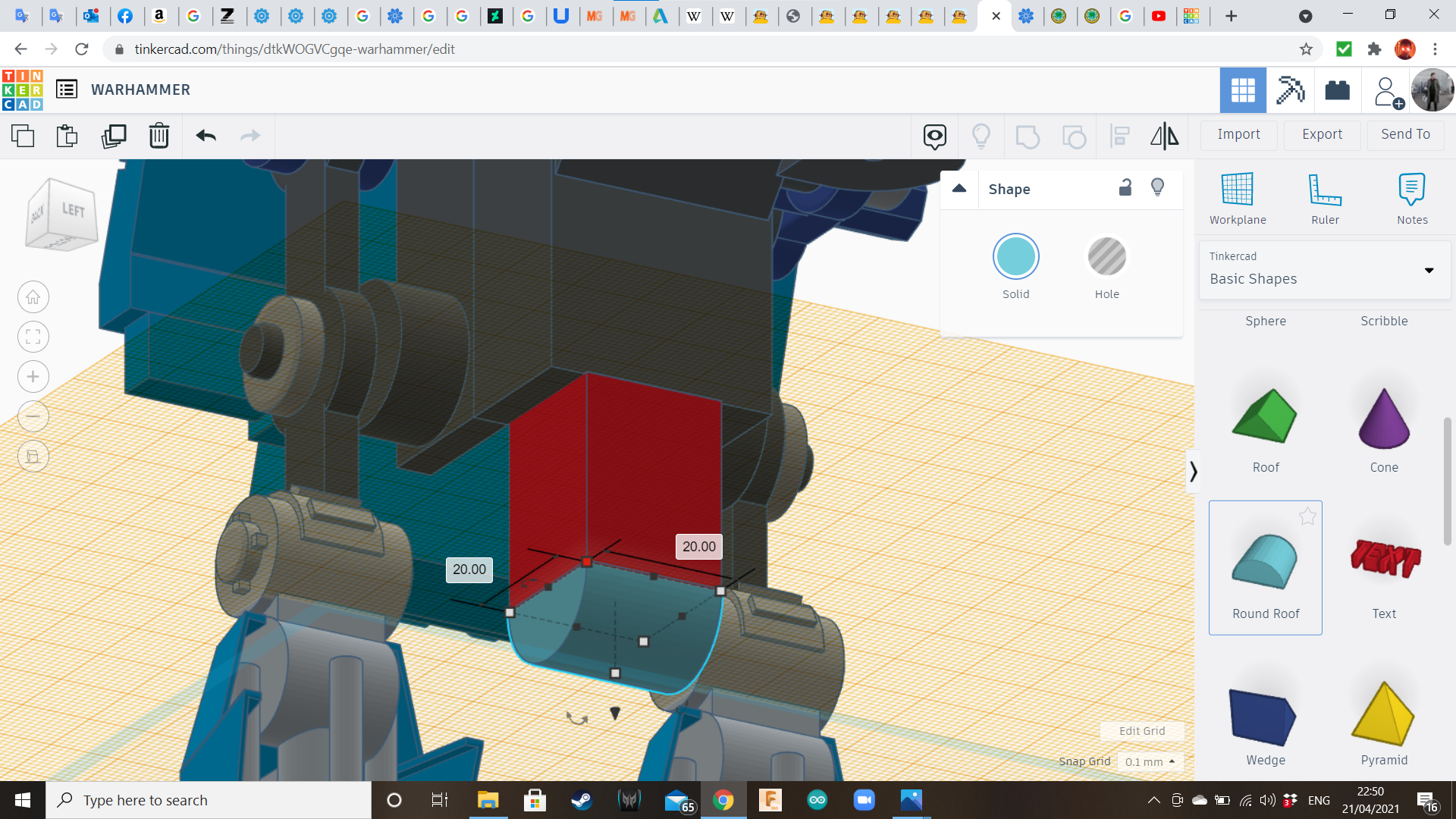Toggle the shape lock icon

pos(1125,188)
